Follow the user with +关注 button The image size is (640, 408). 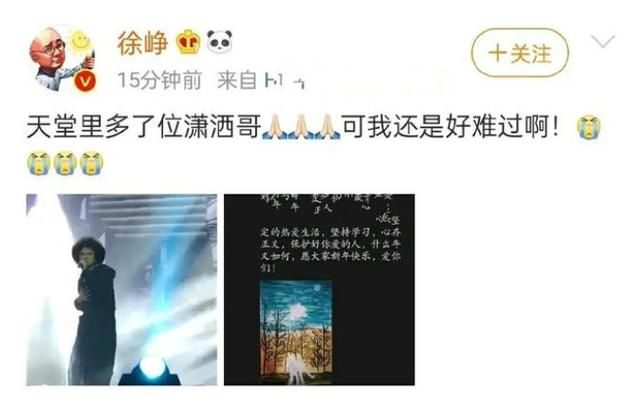tap(520, 53)
